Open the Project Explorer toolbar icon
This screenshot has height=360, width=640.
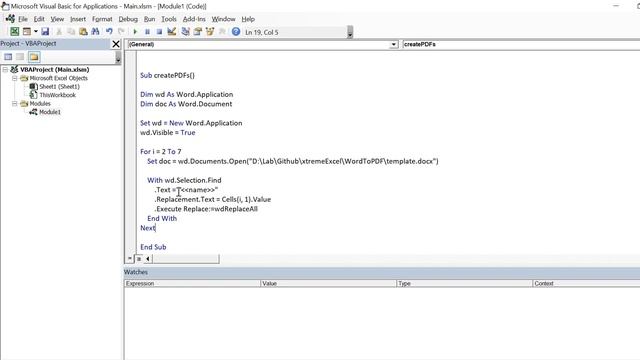click(x=185, y=31)
